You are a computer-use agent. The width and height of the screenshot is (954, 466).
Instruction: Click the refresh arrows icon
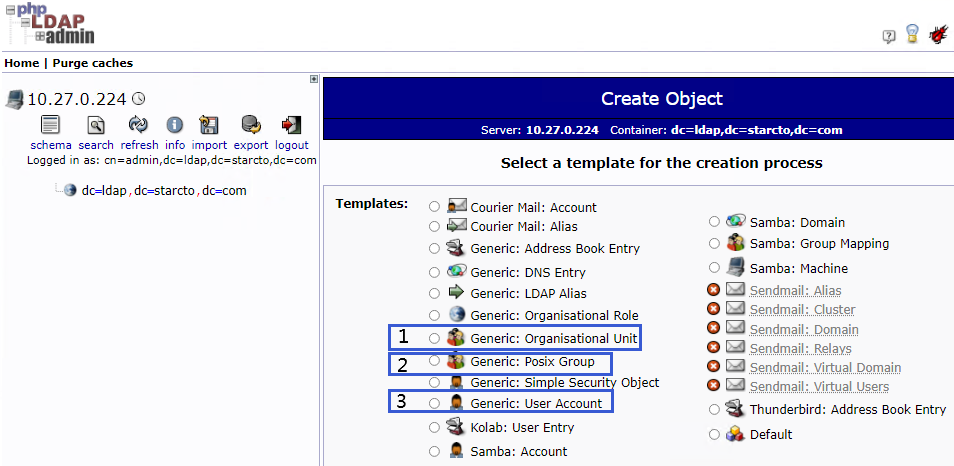coord(138,125)
